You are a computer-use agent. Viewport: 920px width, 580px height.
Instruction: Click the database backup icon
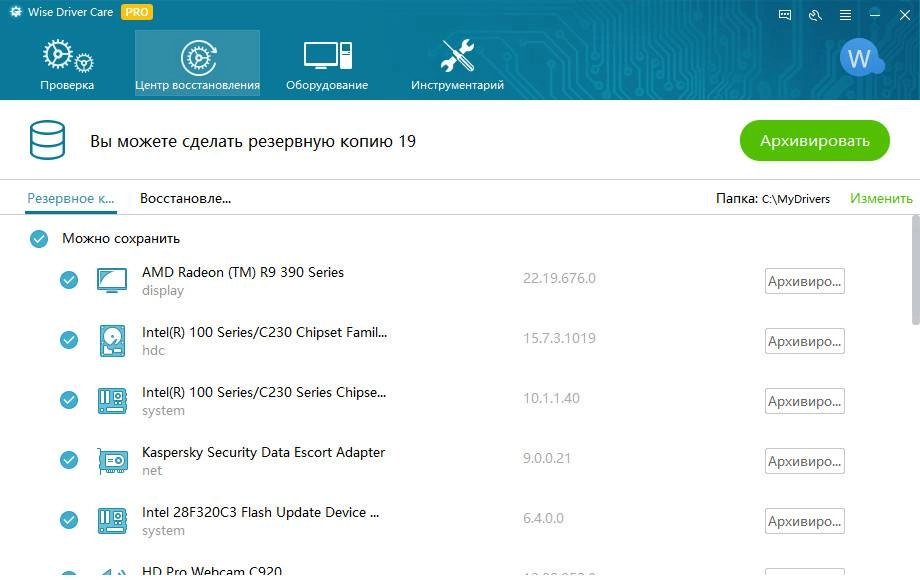pos(47,140)
